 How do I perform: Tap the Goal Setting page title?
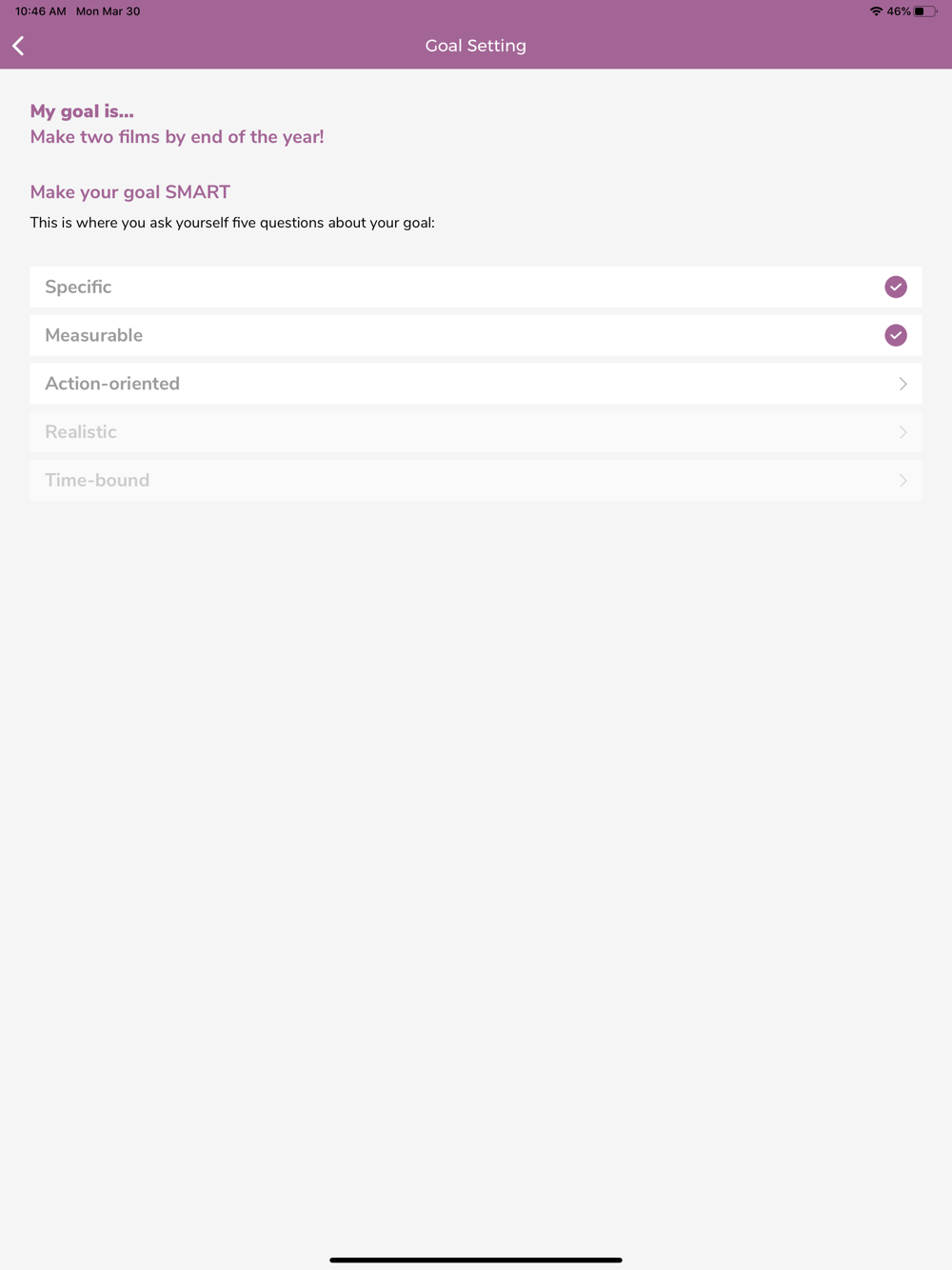(x=475, y=46)
